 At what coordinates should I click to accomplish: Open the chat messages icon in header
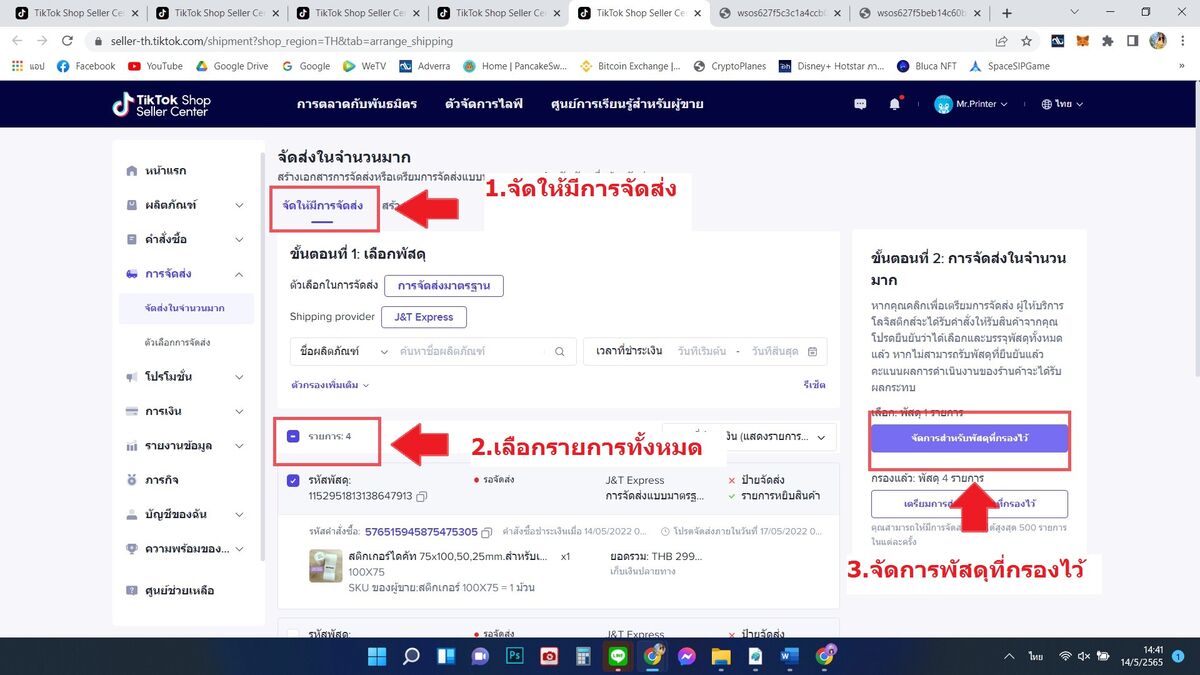[860, 104]
